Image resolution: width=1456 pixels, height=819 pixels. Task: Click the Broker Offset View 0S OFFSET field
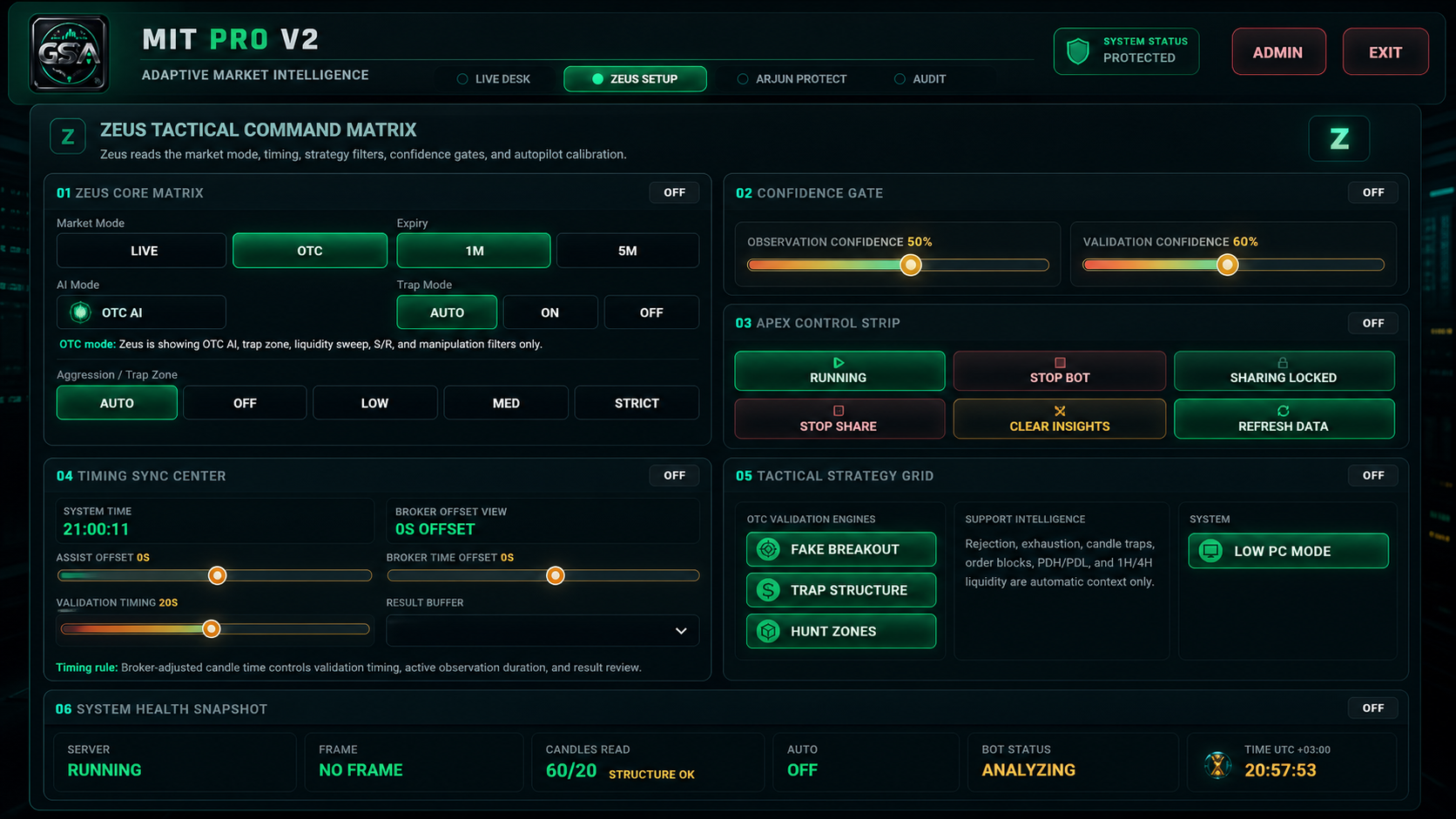coord(543,520)
